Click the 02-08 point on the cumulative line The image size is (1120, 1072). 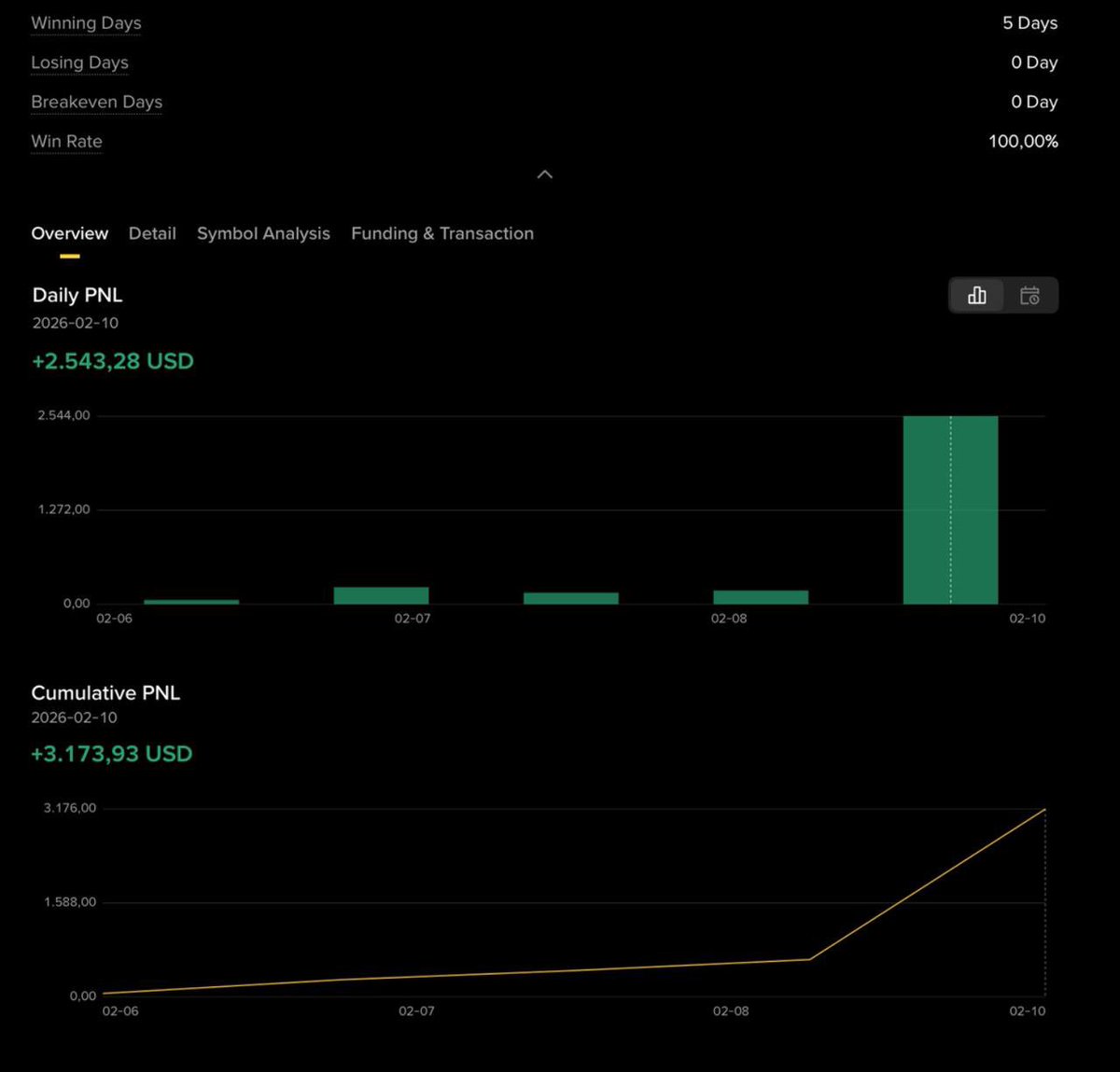[730, 961]
